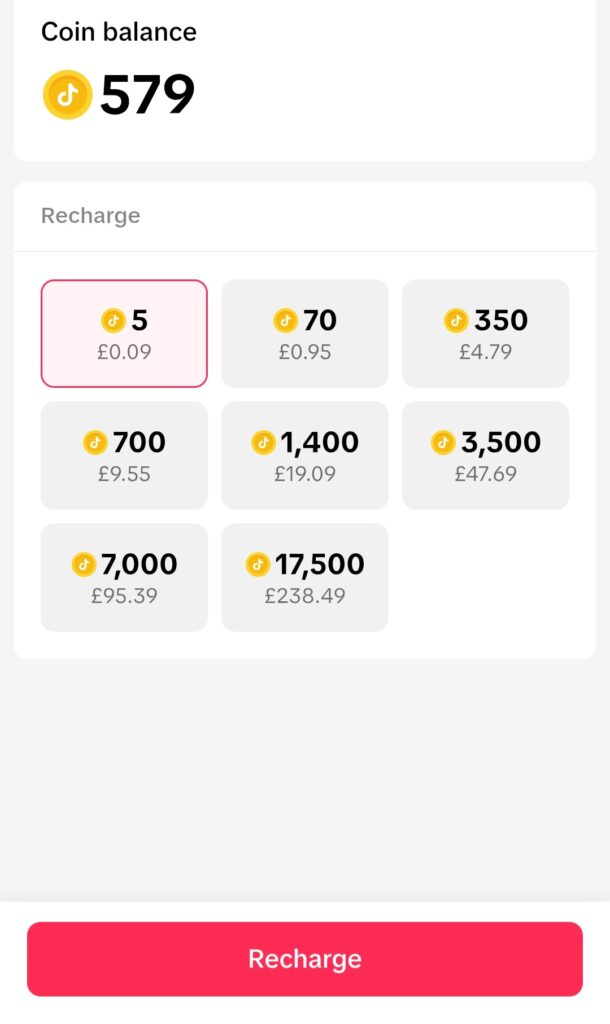
Task: Click the coin icon beside 17,500
Action: [257, 564]
